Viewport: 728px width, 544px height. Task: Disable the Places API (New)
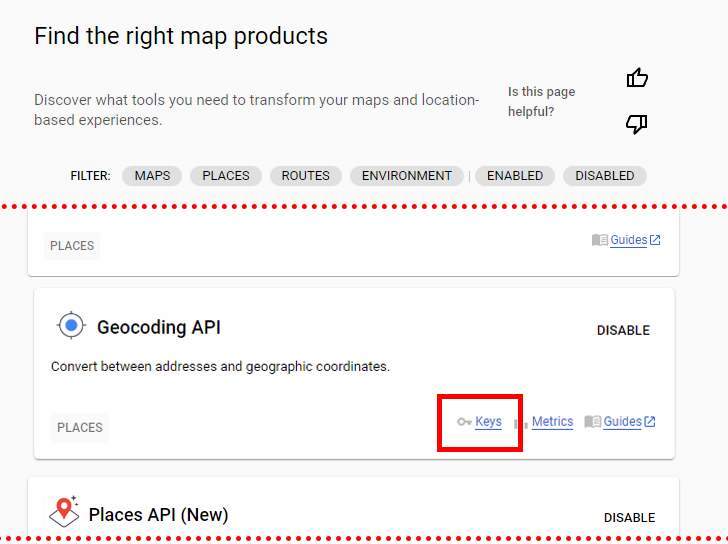click(629, 518)
